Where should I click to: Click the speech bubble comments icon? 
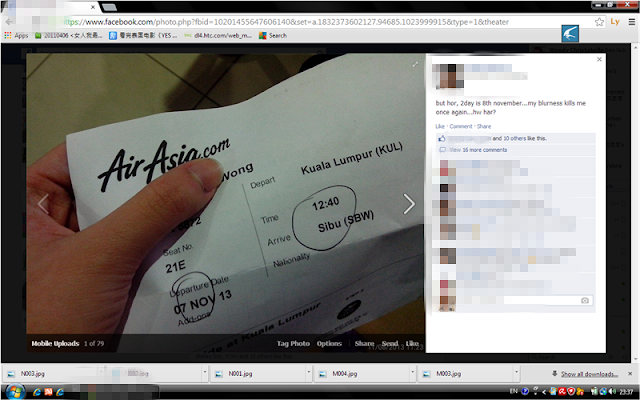442,150
